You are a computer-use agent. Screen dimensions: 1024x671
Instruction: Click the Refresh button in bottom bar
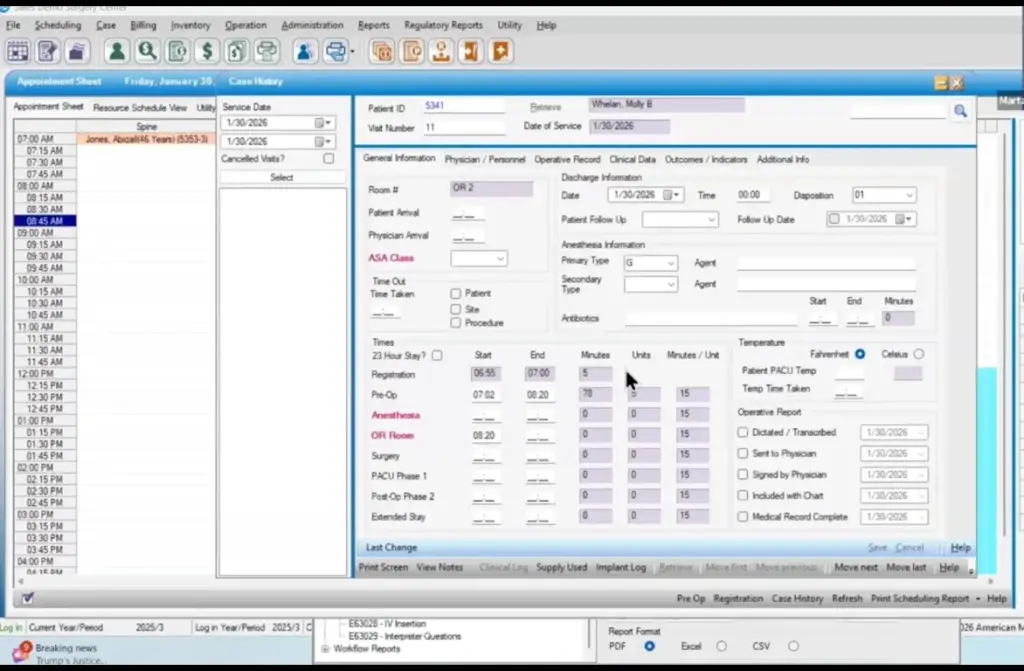(x=847, y=598)
